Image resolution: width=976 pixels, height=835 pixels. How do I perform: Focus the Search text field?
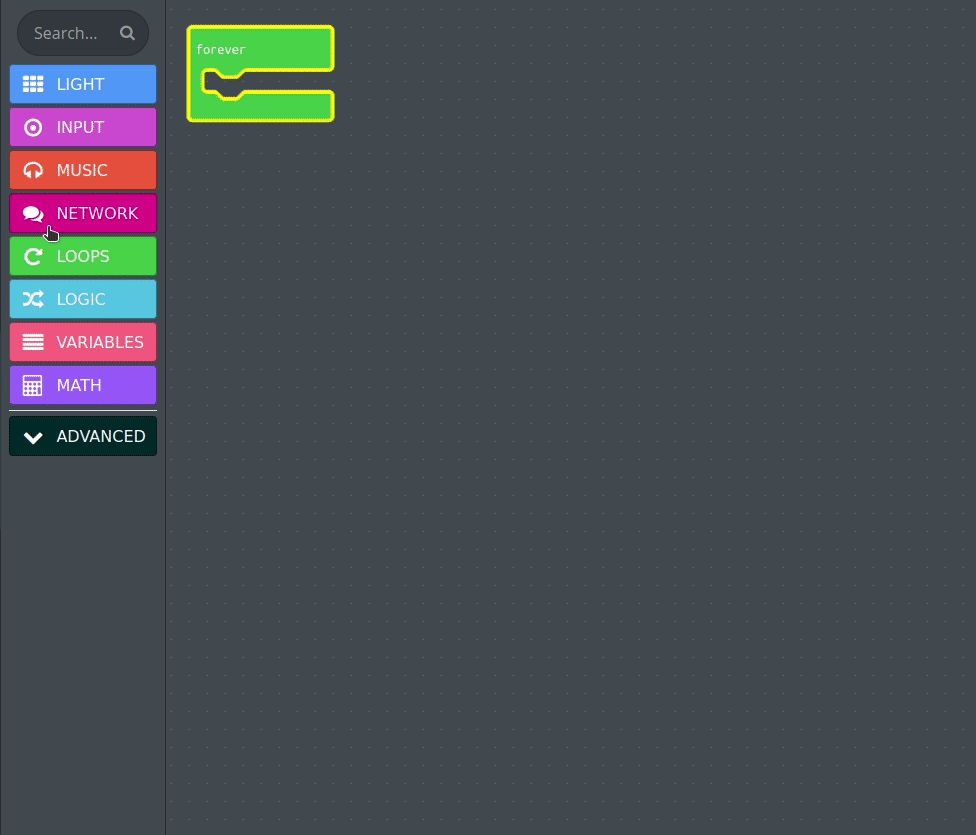click(x=66, y=33)
